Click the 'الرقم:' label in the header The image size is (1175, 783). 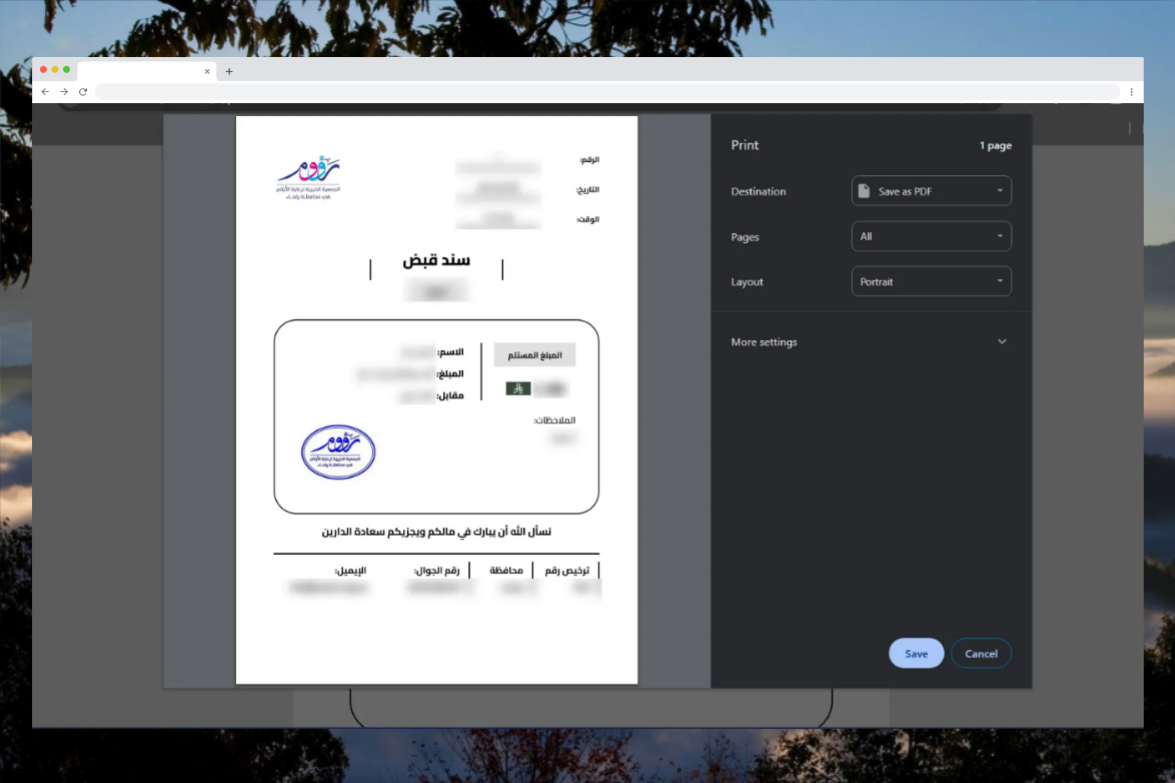(x=590, y=160)
